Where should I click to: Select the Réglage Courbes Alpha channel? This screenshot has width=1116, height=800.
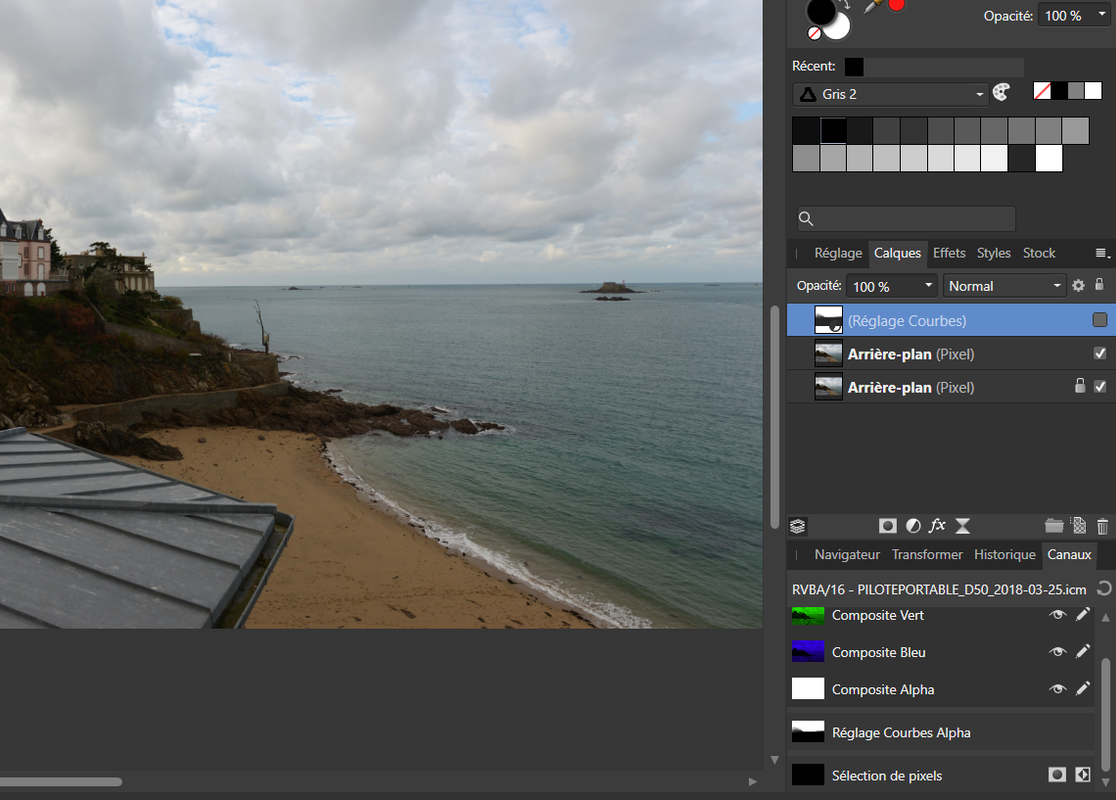click(941, 732)
